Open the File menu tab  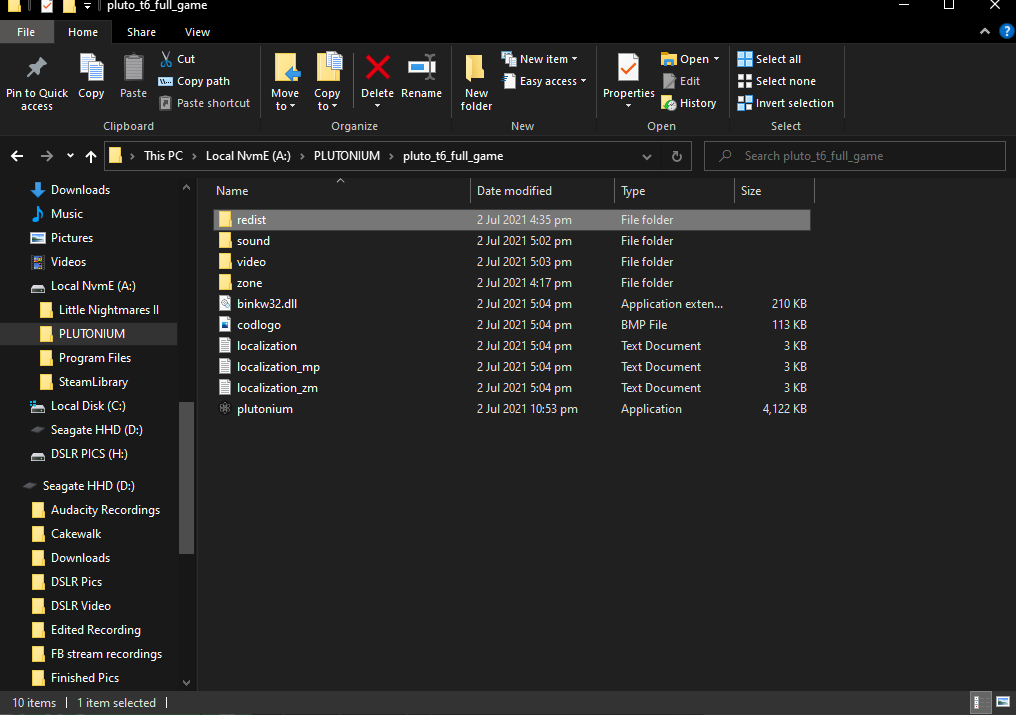click(x=26, y=32)
